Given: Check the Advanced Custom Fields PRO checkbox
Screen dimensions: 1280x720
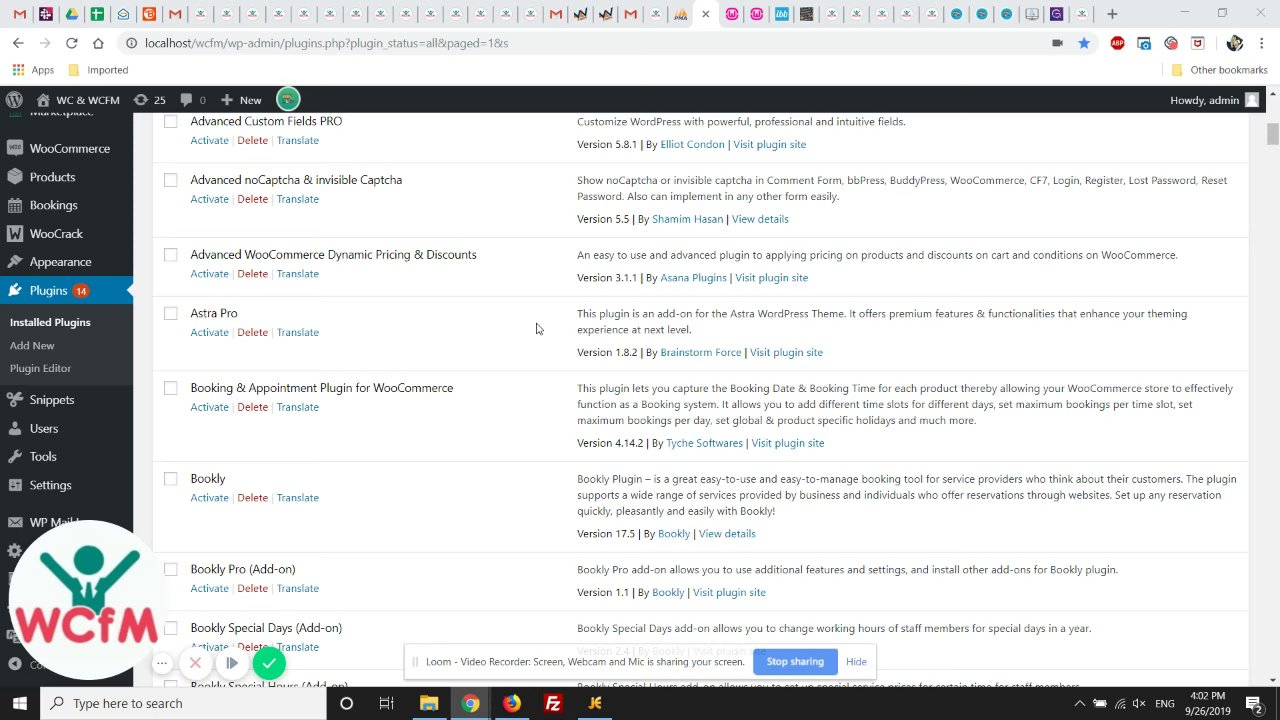Looking at the screenshot, I should (170, 121).
